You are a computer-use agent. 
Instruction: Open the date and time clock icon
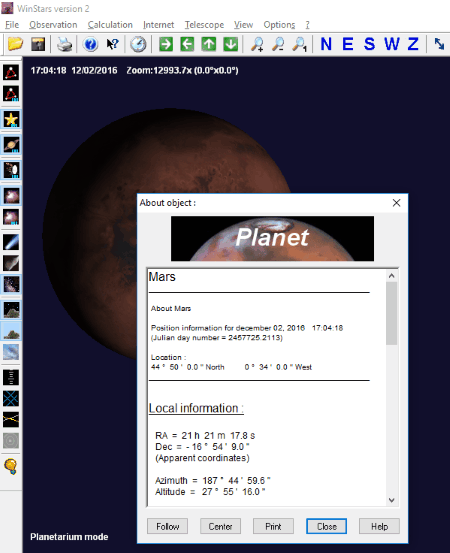coord(138,44)
